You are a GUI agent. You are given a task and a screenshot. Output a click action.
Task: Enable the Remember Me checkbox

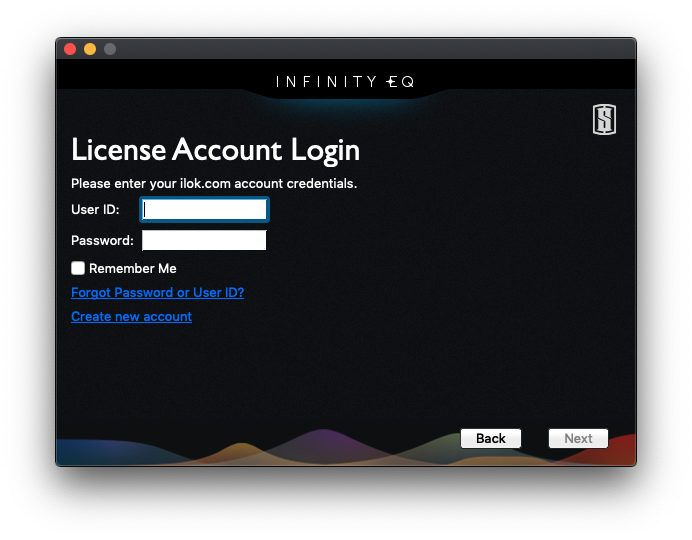pyautogui.click(x=78, y=268)
